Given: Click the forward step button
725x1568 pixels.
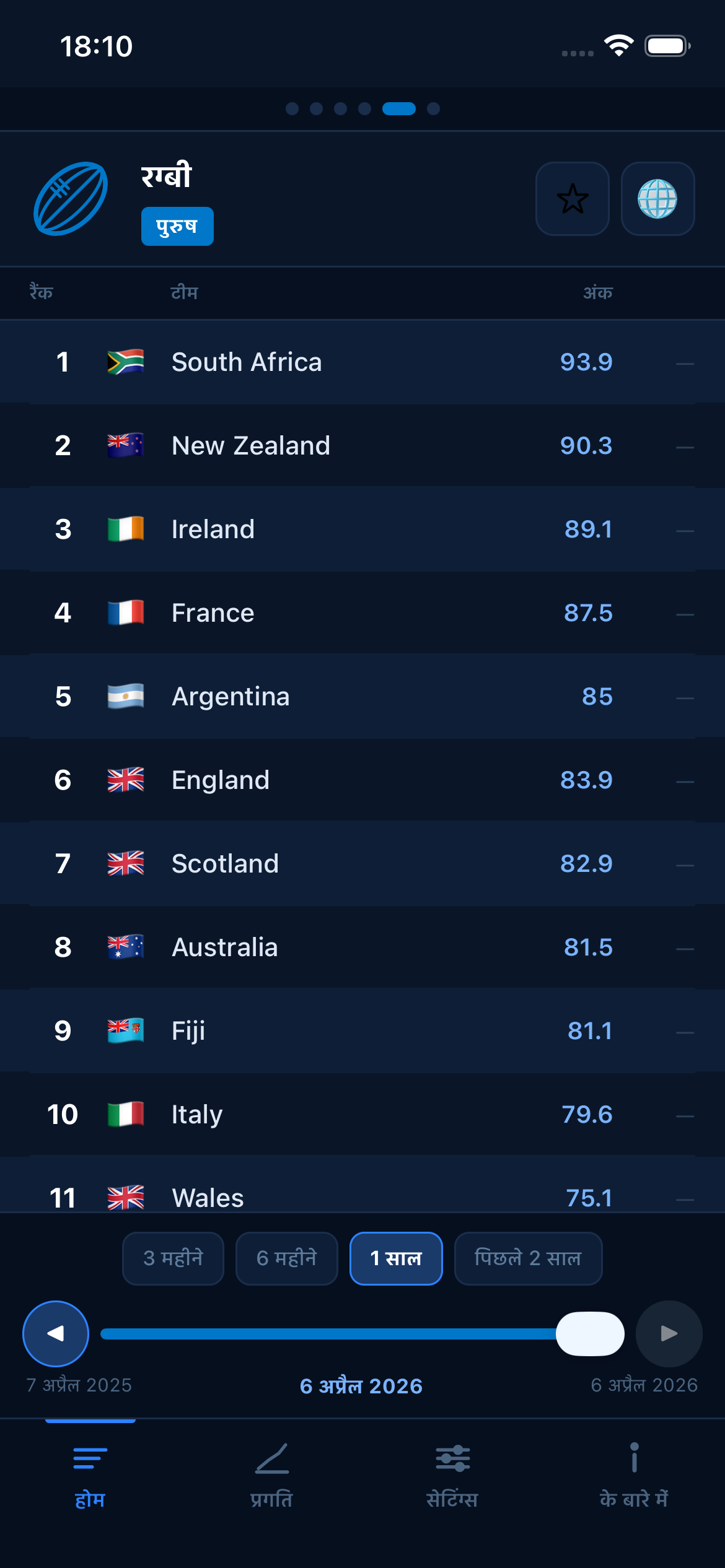Looking at the screenshot, I should [x=668, y=1334].
